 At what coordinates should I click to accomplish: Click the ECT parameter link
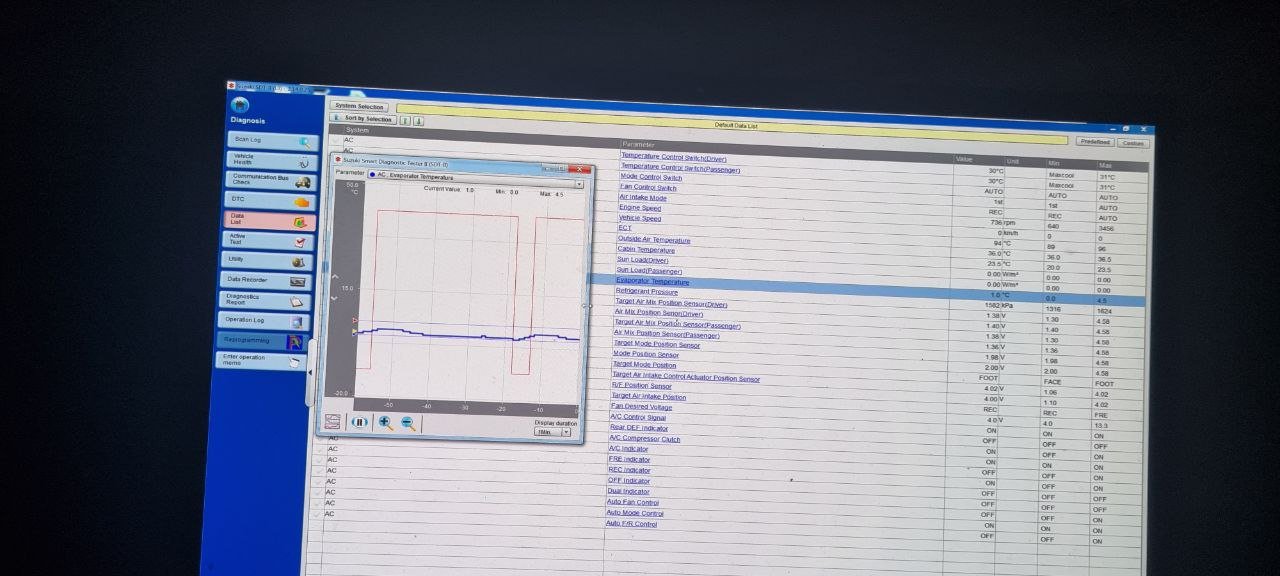tap(625, 228)
